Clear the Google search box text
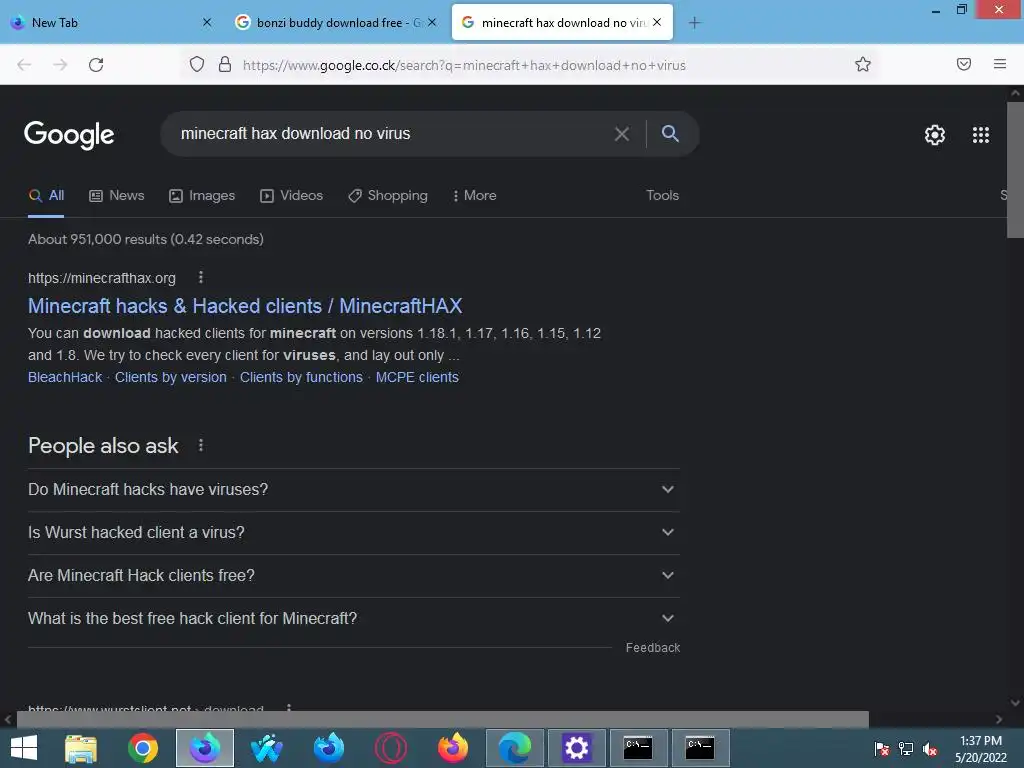Image resolution: width=1024 pixels, height=768 pixels. (x=622, y=134)
